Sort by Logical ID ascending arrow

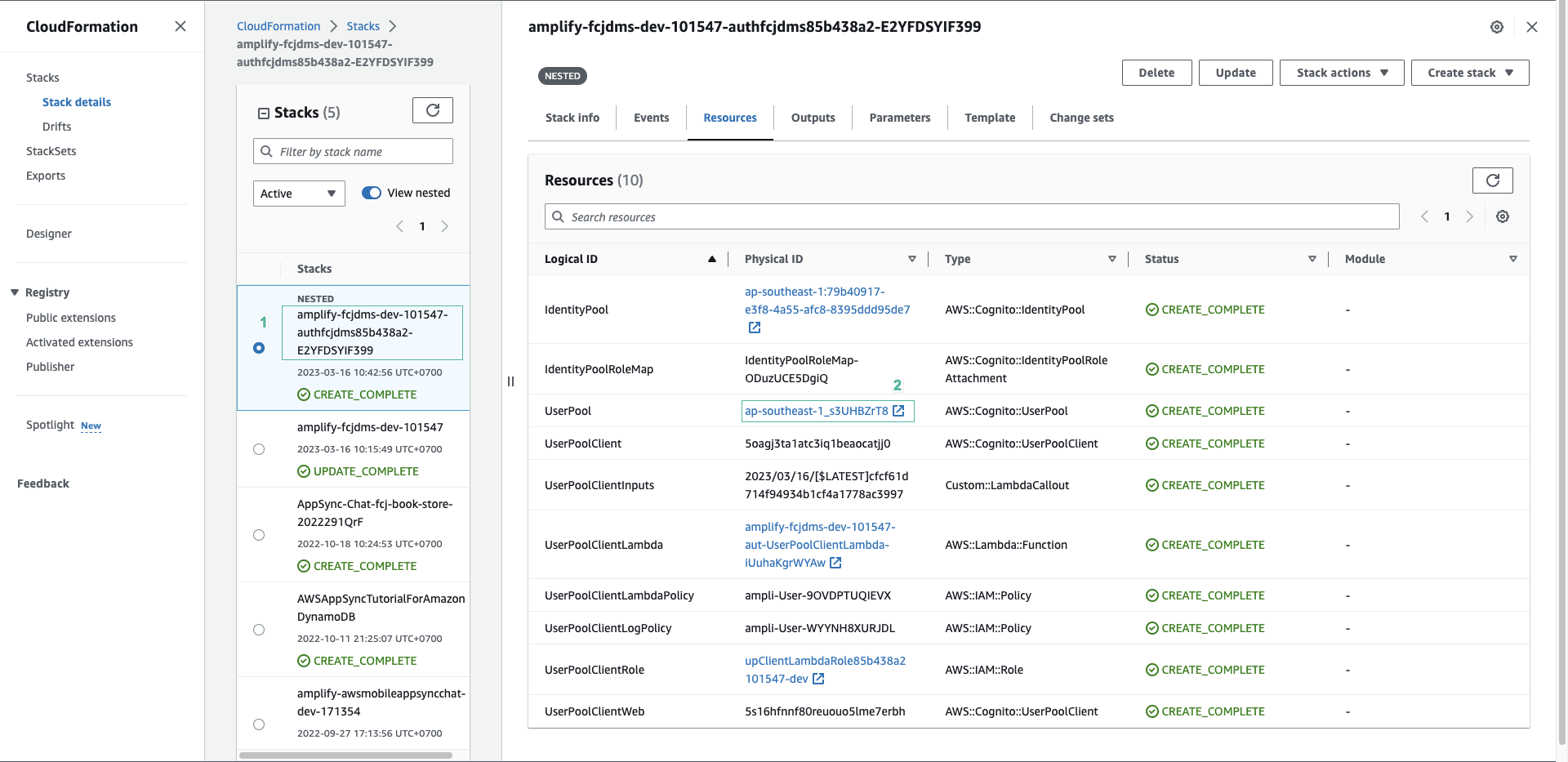click(712, 259)
